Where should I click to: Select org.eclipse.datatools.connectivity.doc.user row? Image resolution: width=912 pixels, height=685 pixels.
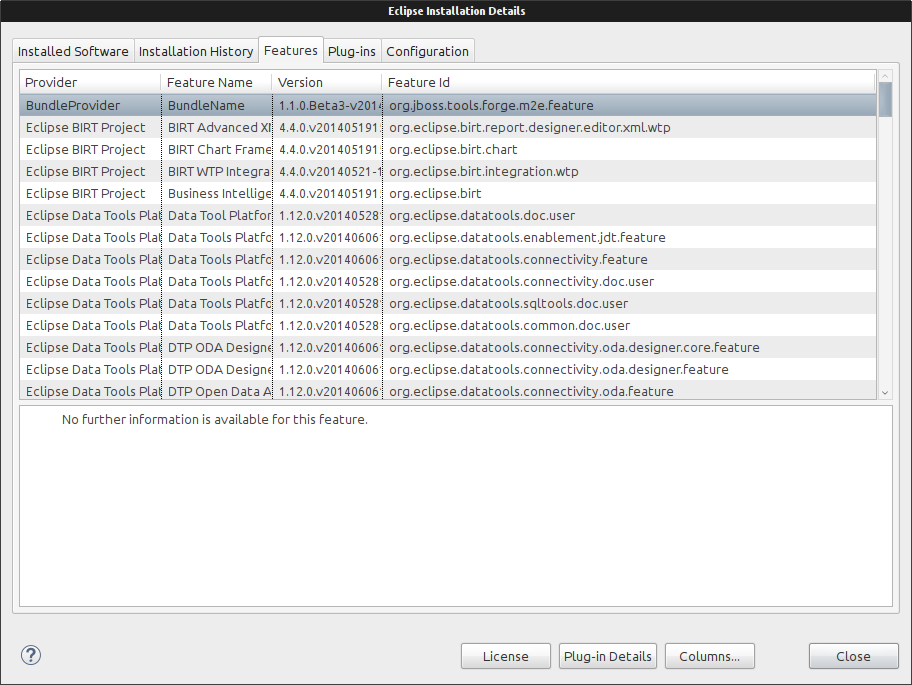(x=448, y=281)
